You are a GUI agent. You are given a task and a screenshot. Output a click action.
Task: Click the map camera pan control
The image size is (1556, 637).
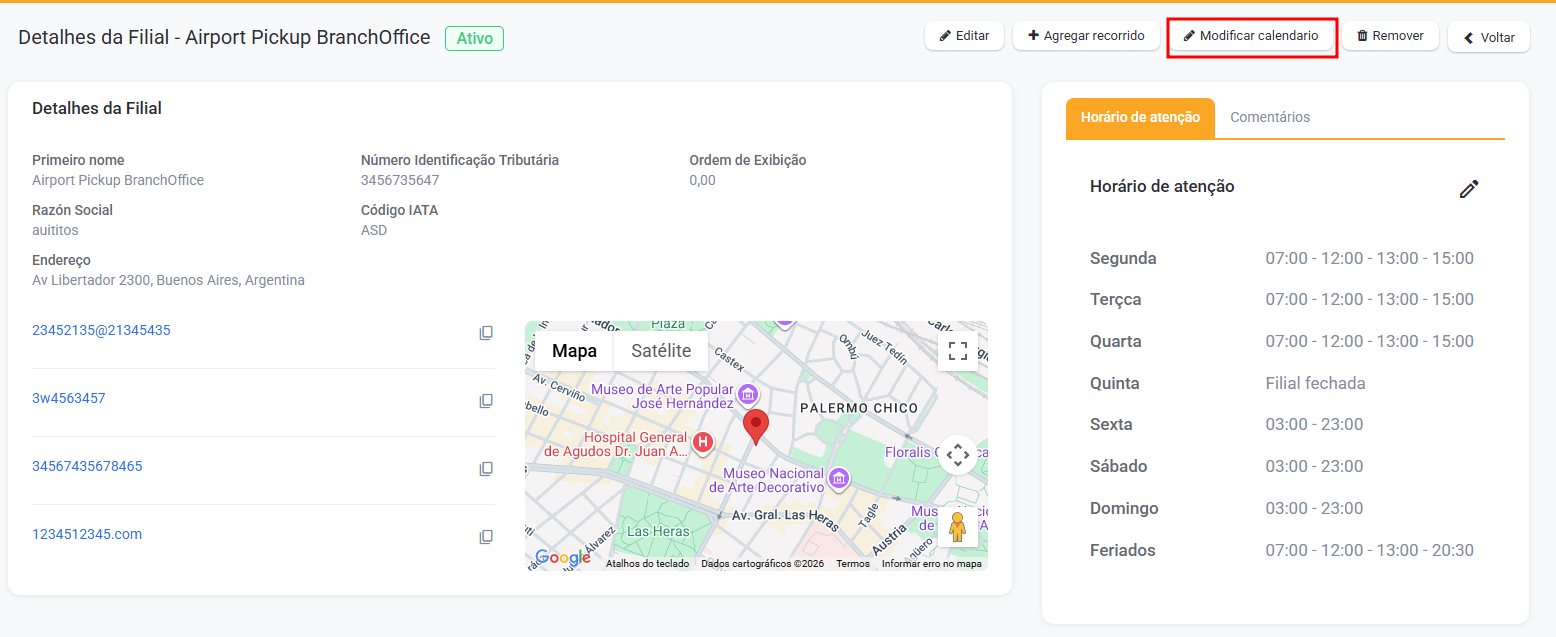(957, 455)
